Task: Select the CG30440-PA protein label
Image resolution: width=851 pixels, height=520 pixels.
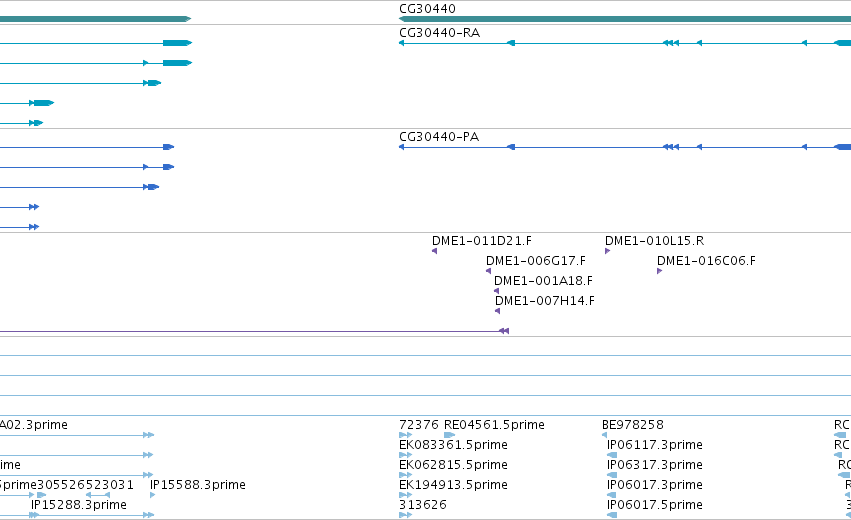Action: [439, 137]
